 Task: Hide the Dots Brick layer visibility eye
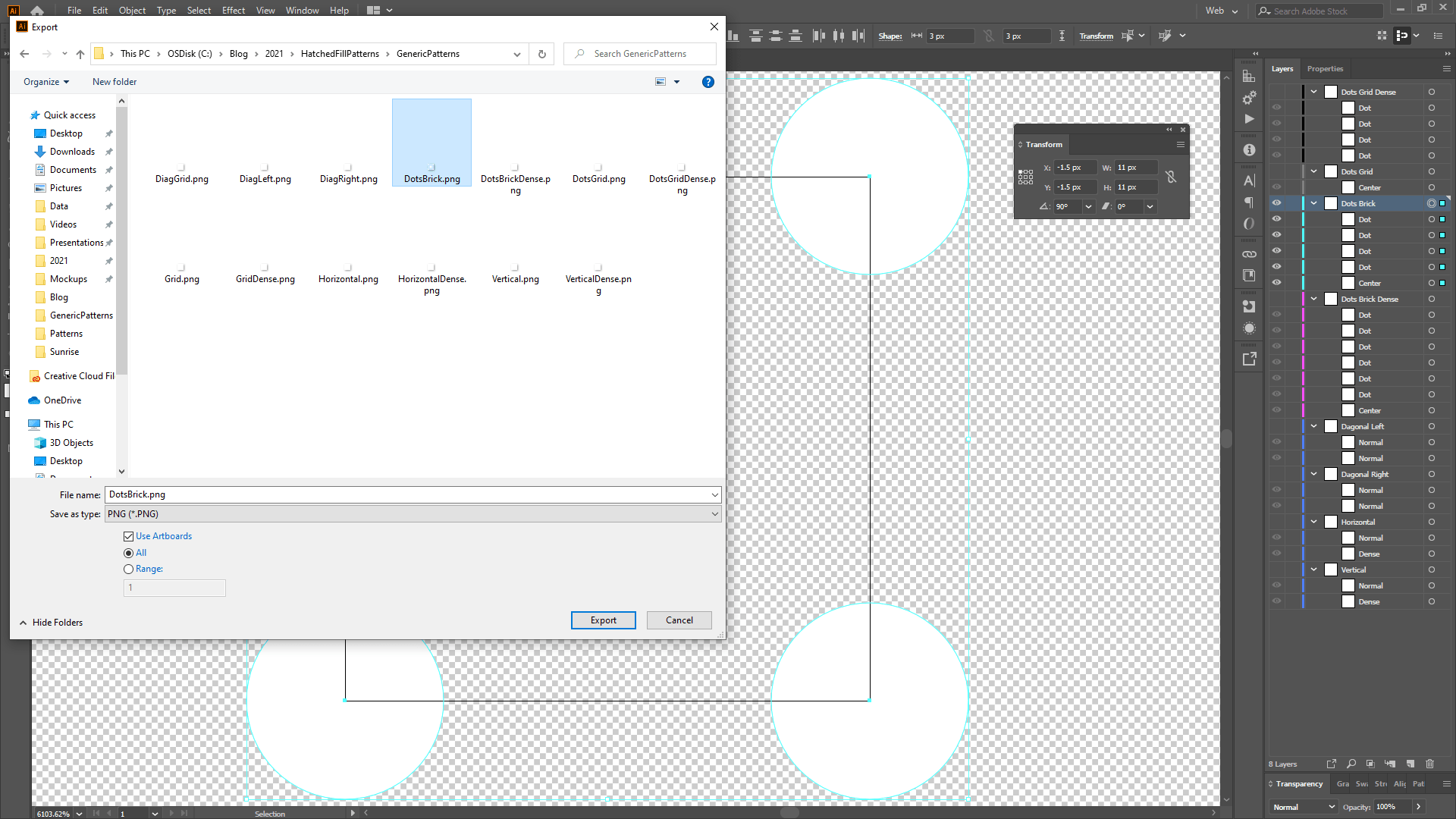point(1277,203)
